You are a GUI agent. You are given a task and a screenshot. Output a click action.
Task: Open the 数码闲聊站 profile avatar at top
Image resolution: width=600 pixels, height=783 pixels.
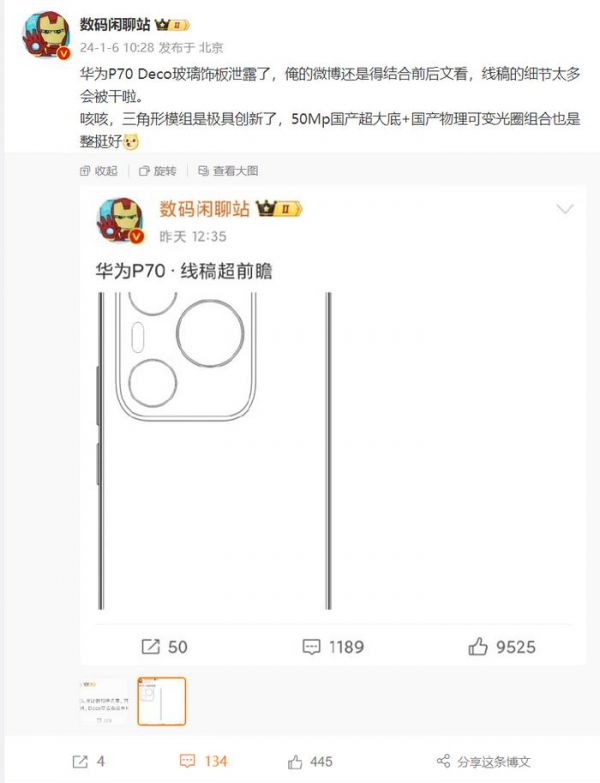46,35
